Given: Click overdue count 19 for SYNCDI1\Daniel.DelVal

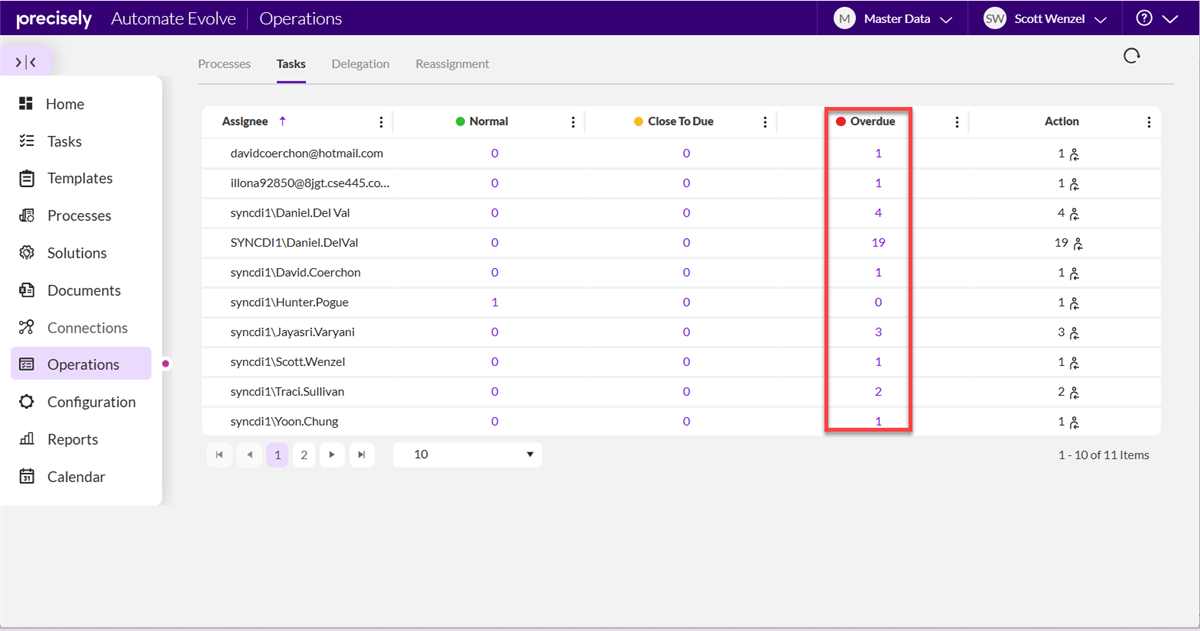Looking at the screenshot, I should (x=878, y=243).
